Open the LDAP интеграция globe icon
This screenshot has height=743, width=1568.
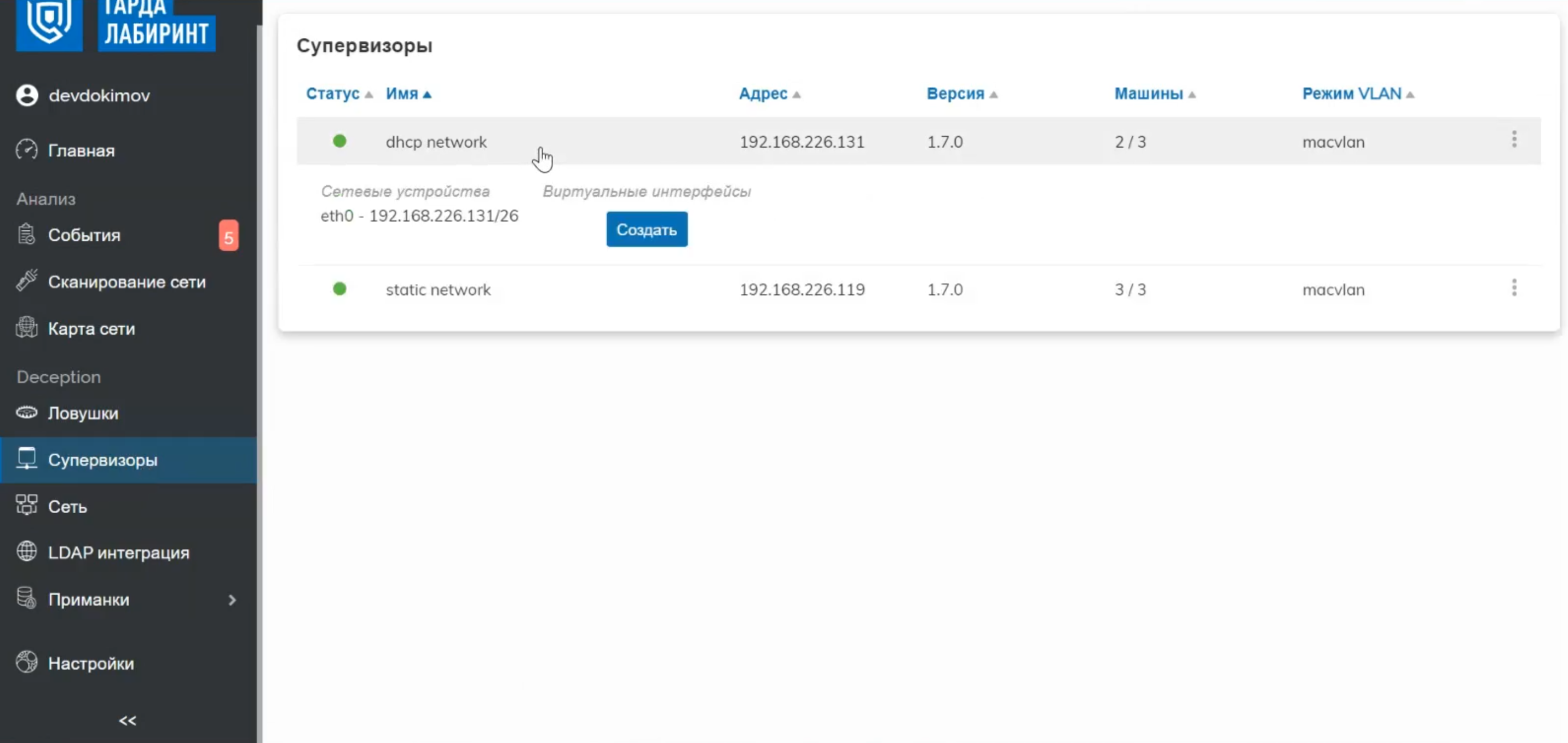click(x=27, y=552)
